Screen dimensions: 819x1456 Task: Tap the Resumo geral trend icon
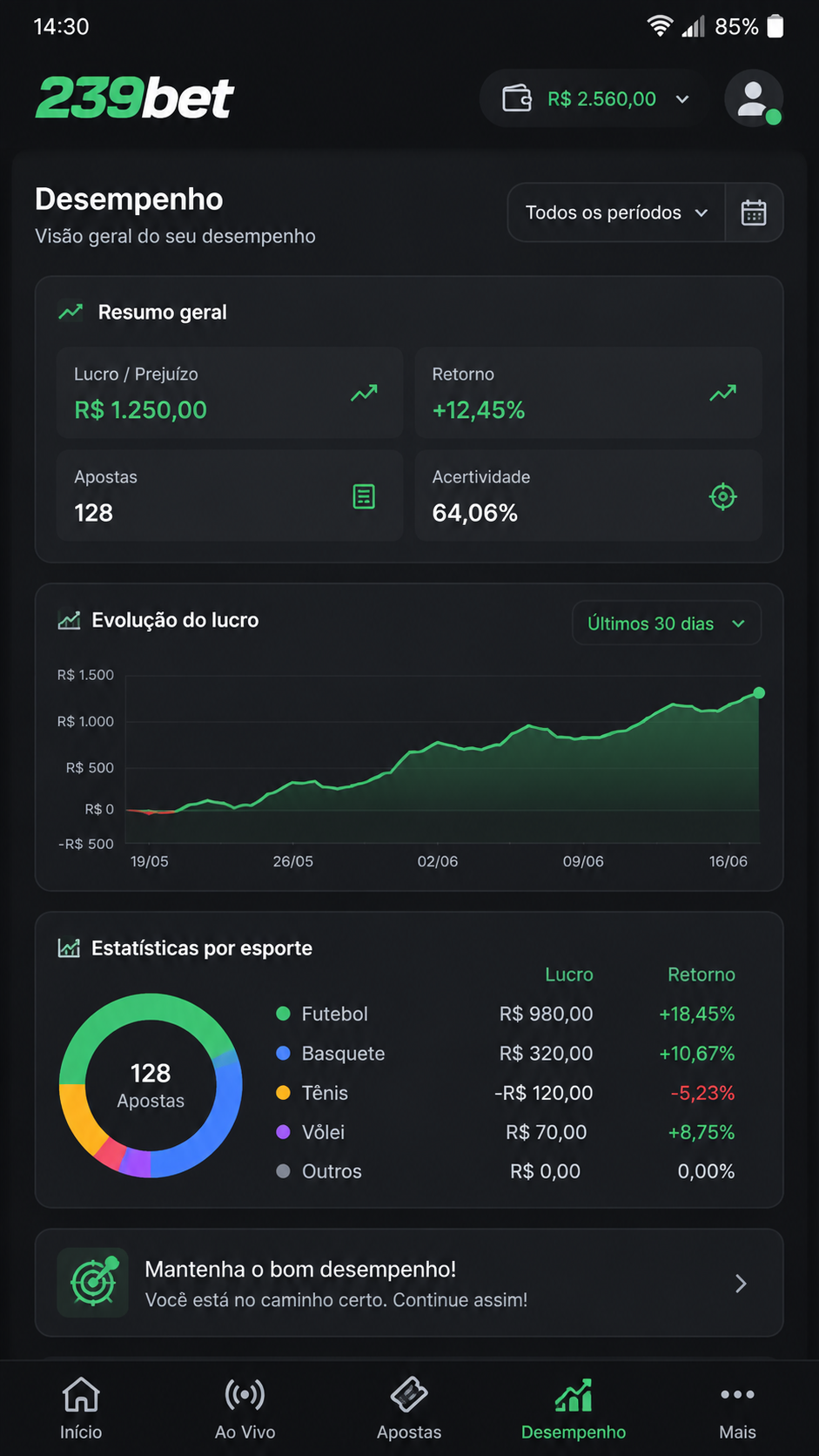pos(70,312)
